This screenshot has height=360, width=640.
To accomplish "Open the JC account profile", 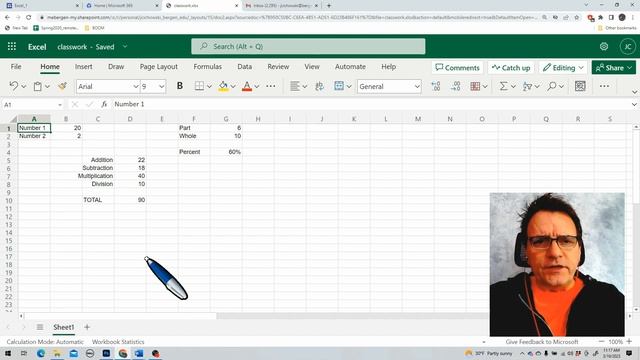I will point(628,47).
